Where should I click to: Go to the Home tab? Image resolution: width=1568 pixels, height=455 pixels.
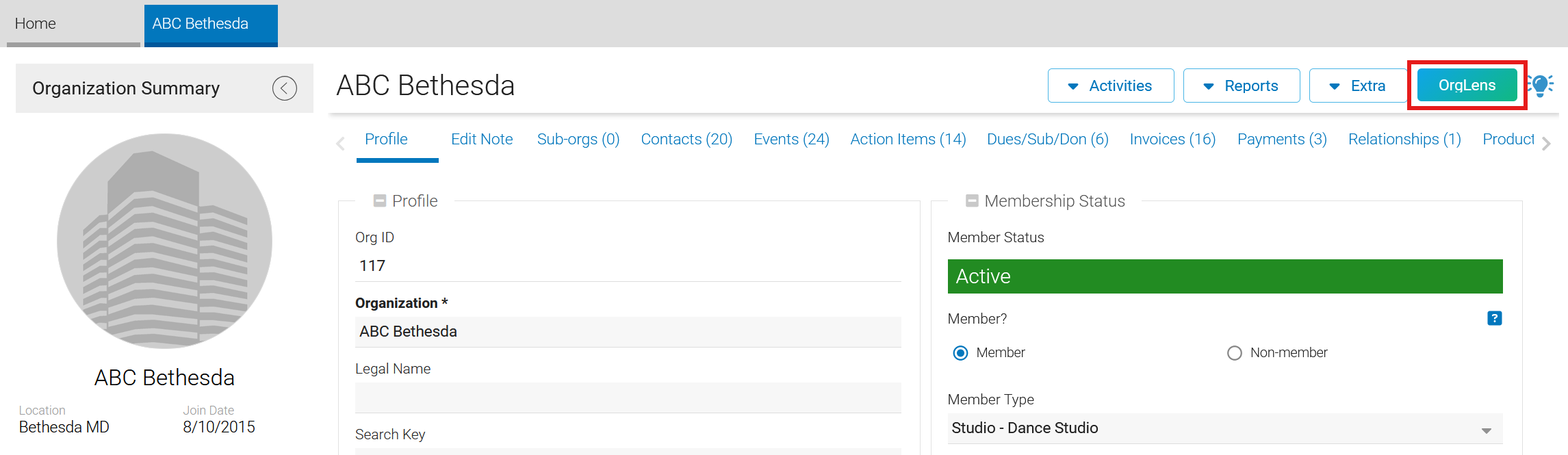coord(73,25)
